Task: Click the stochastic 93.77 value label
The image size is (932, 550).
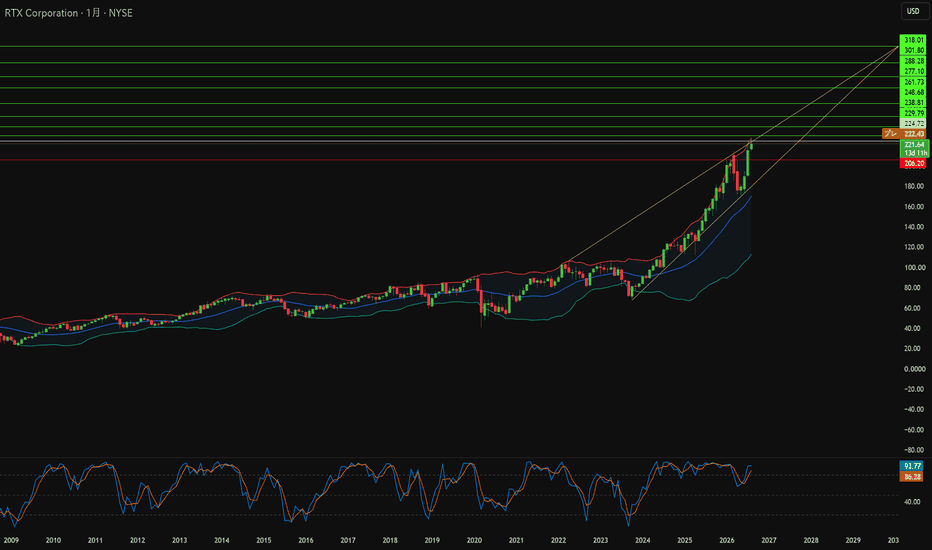Action: point(912,466)
